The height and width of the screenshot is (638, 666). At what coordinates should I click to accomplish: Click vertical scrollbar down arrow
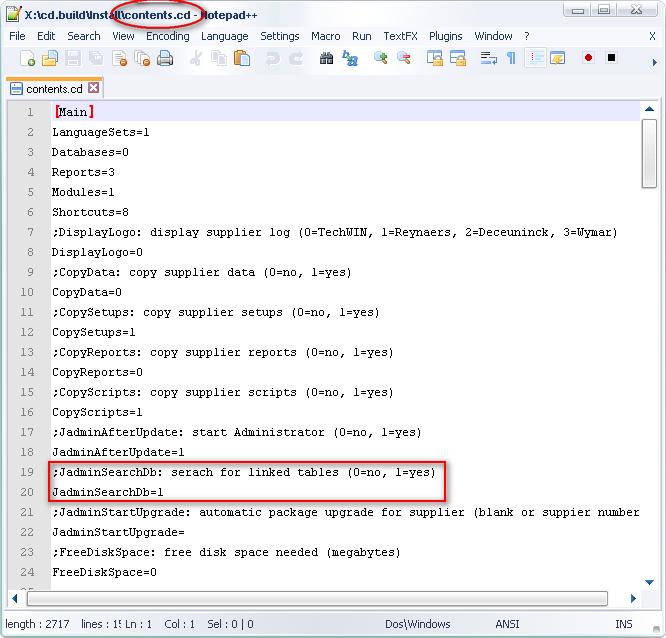tap(649, 582)
